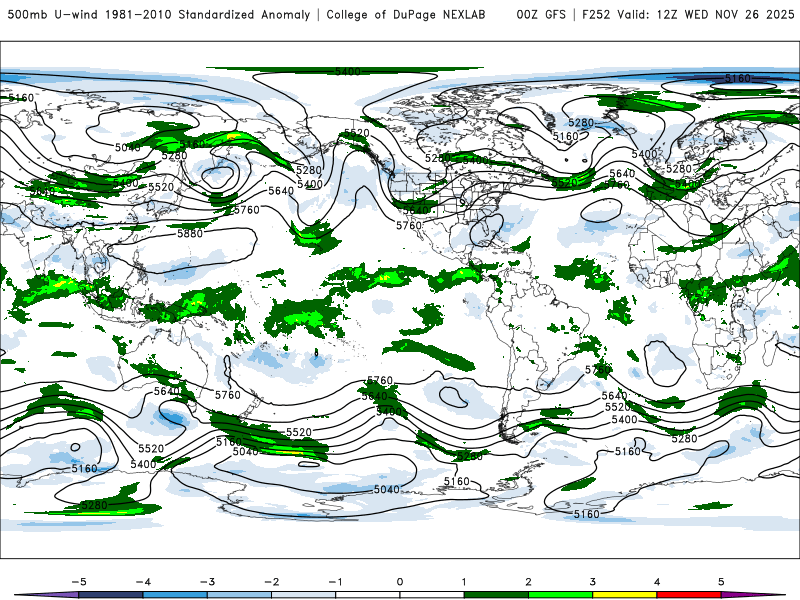800x600 pixels.
Task: Click the navy -5 to -4 colorbar segment
Action: (111, 595)
